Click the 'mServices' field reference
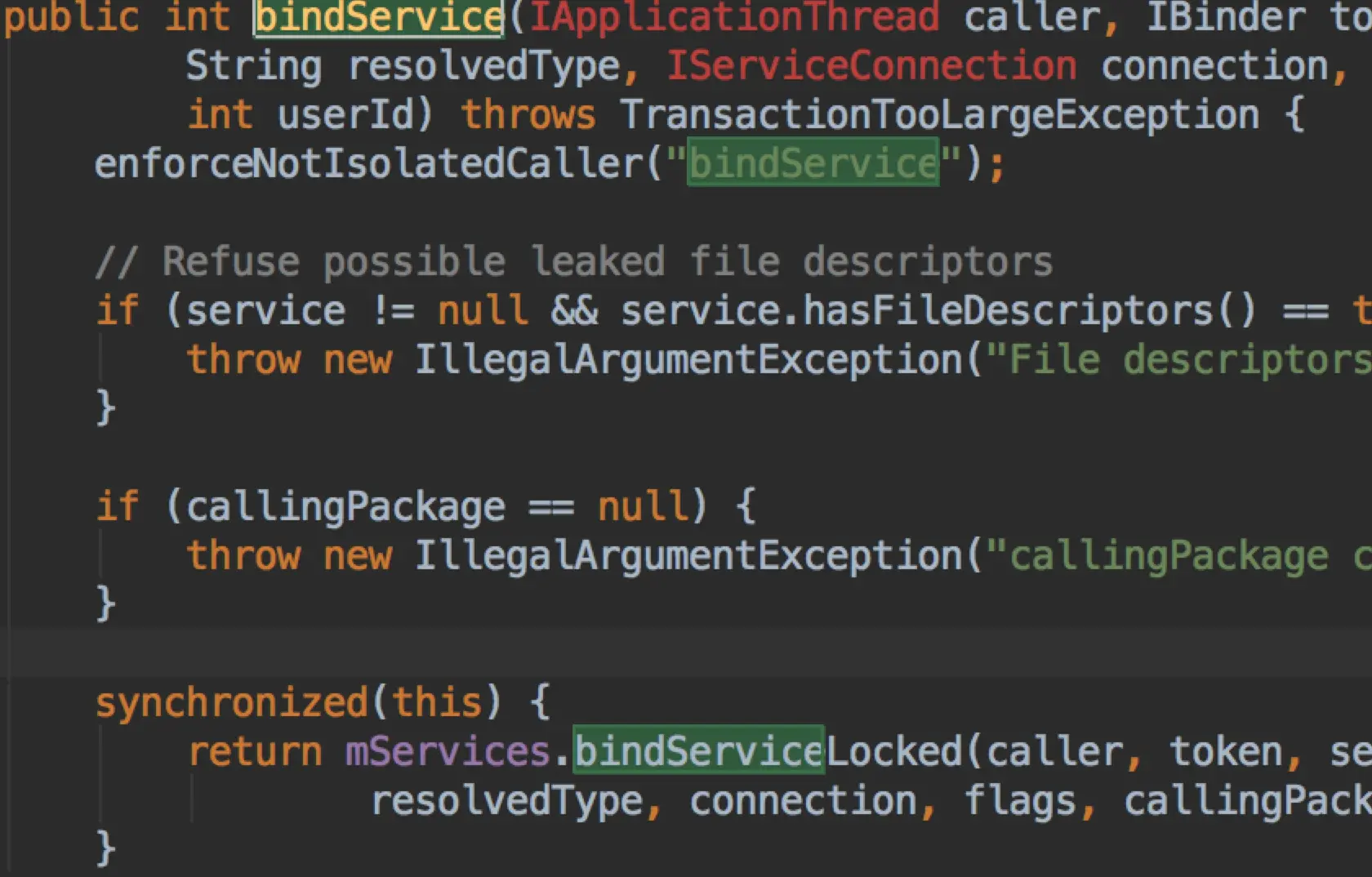This screenshot has height=877, width=1372. point(448,752)
